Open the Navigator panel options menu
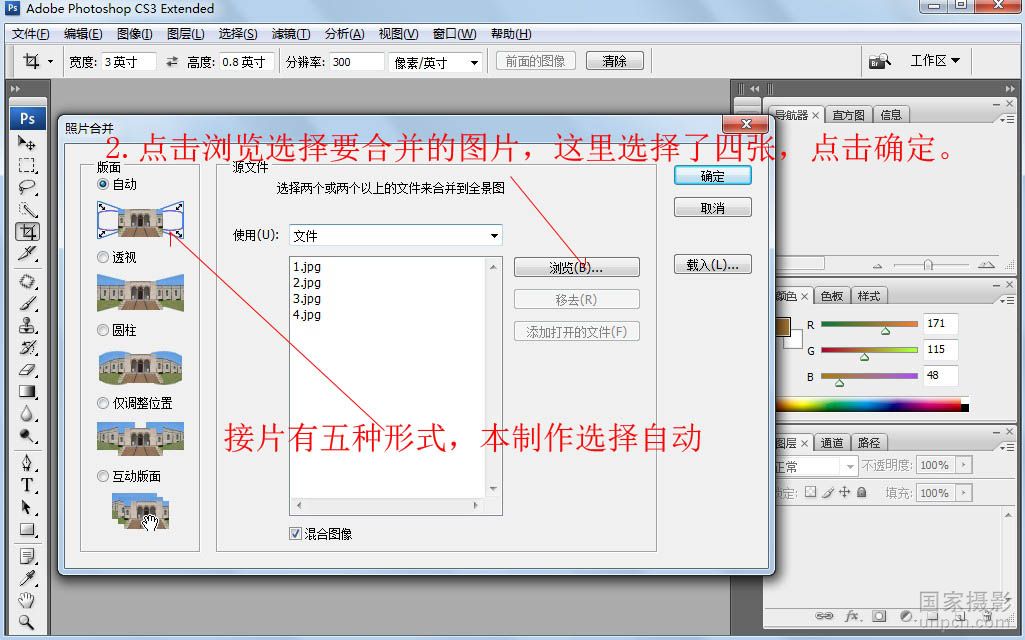Viewport: 1025px width, 640px height. (x=1007, y=119)
